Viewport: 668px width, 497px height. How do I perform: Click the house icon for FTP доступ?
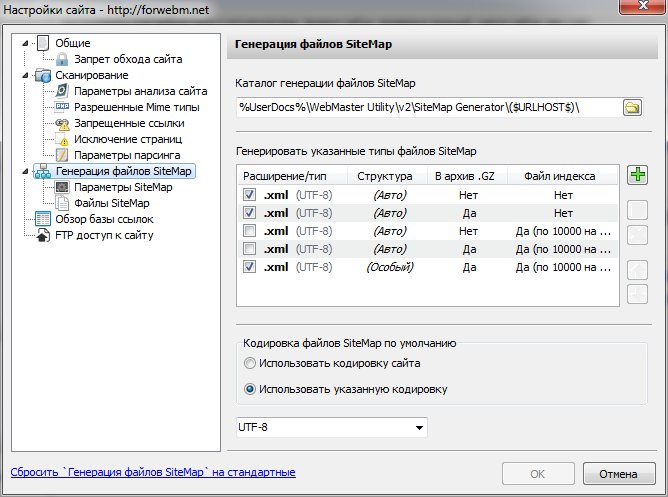point(43,235)
